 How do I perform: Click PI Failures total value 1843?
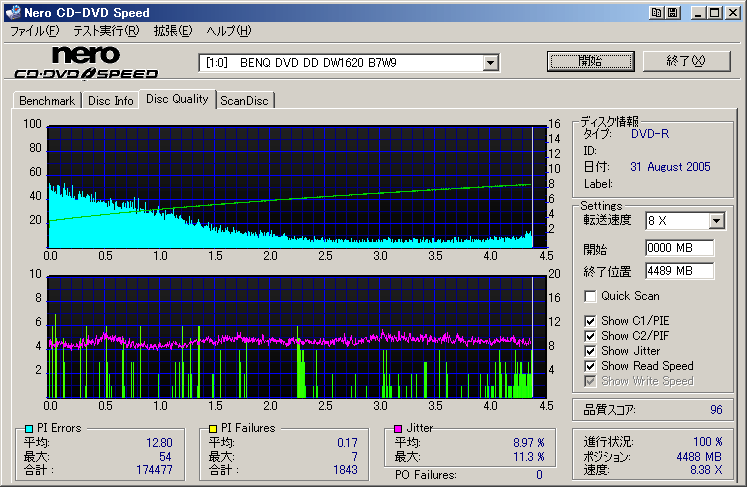[x=345, y=470]
